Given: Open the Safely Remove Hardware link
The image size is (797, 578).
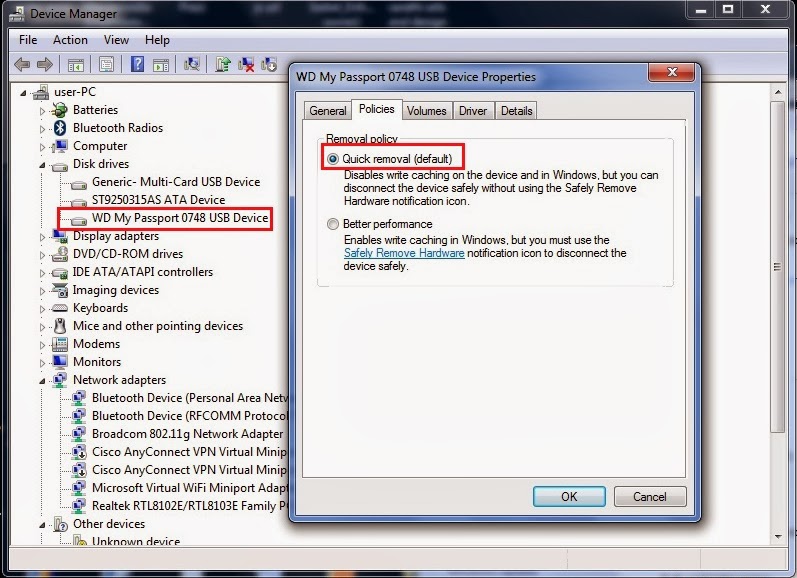Looking at the screenshot, I should pos(404,253).
